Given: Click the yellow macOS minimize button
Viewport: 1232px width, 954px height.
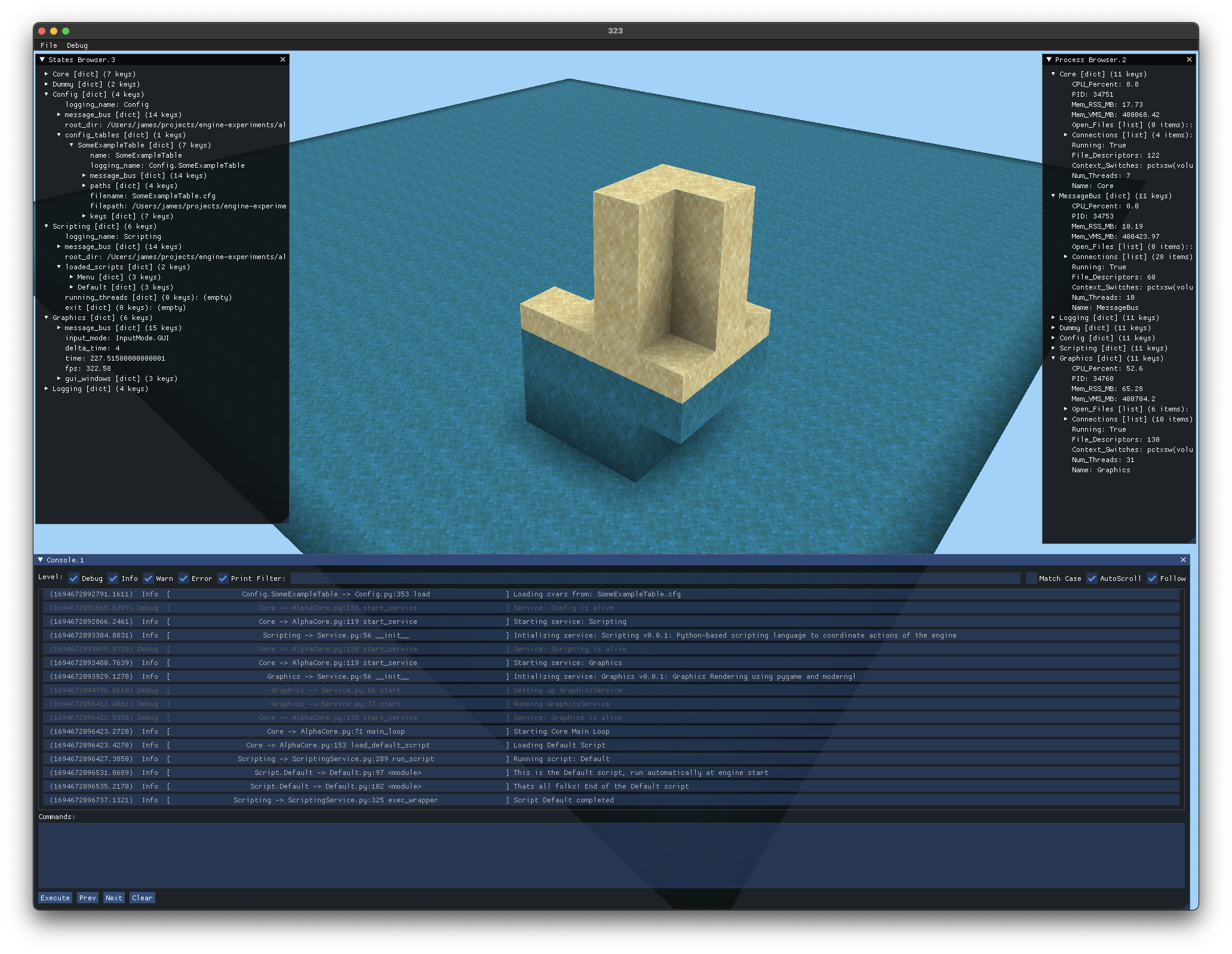Looking at the screenshot, I should 54,31.
